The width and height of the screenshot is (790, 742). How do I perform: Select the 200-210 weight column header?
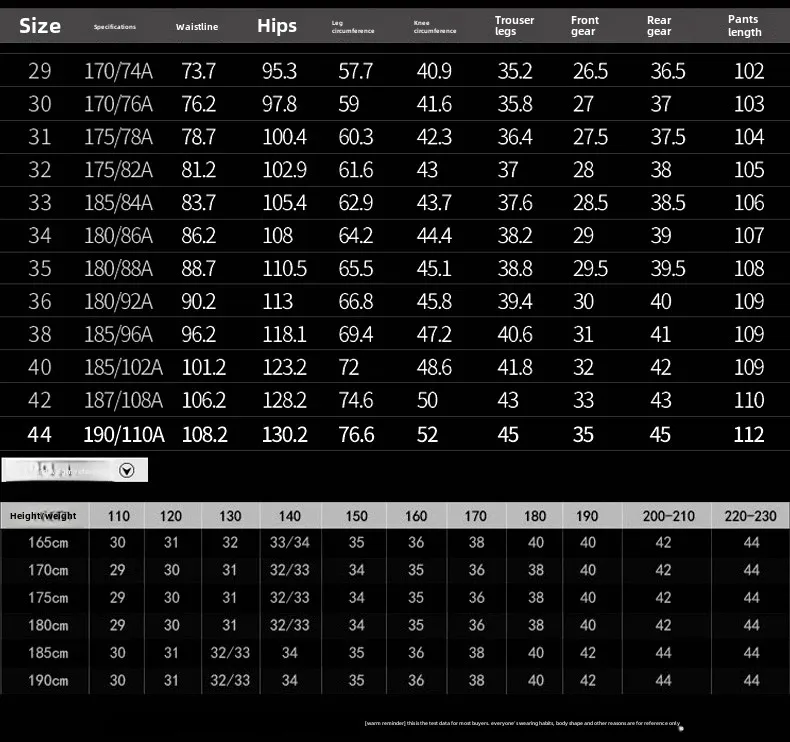(x=668, y=516)
